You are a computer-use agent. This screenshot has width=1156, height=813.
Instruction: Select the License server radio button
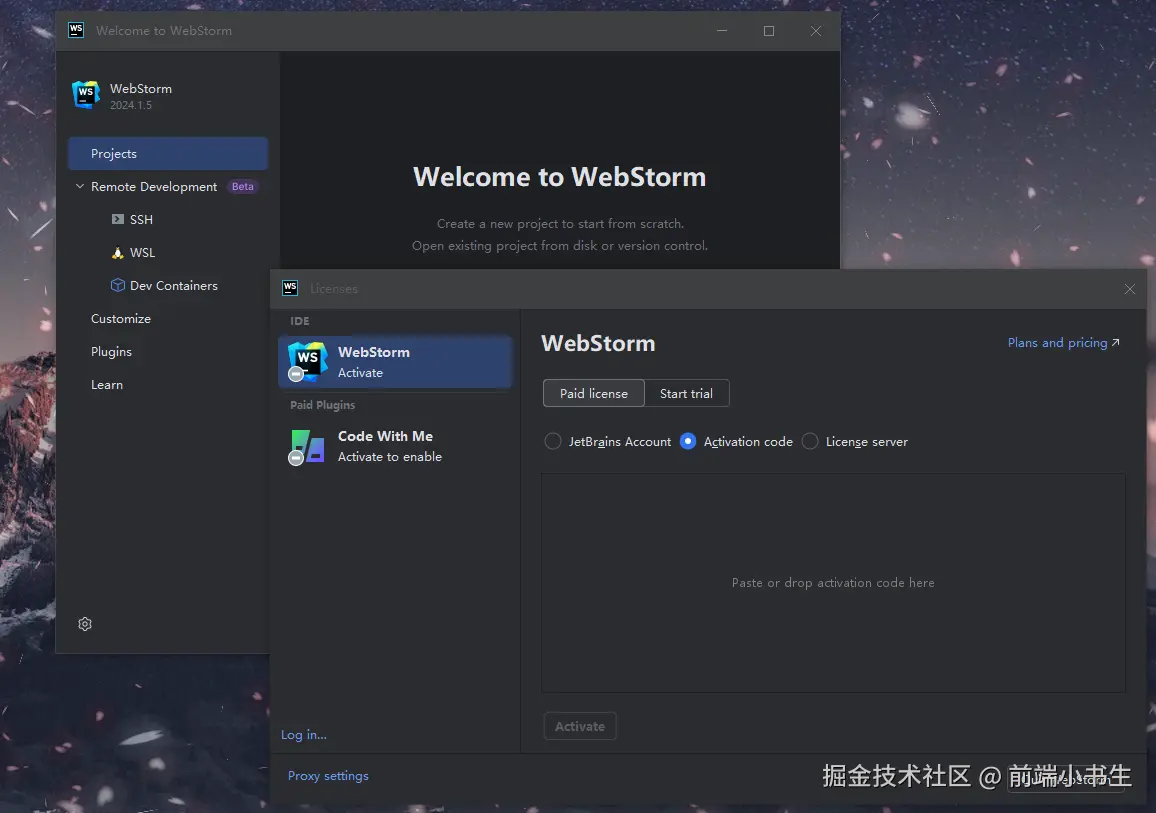(x=809, y=442)
